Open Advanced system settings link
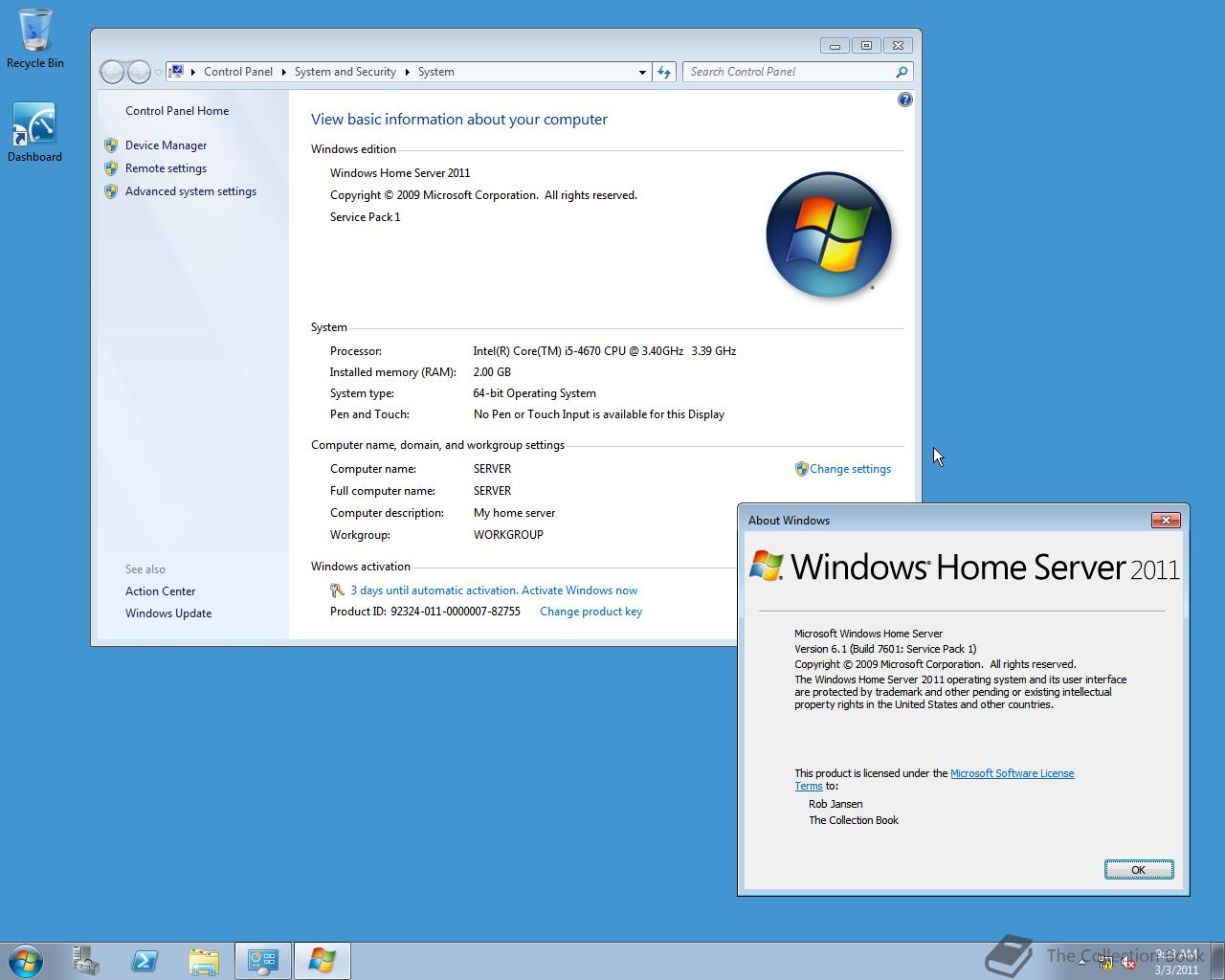 (x=190, y=191)
